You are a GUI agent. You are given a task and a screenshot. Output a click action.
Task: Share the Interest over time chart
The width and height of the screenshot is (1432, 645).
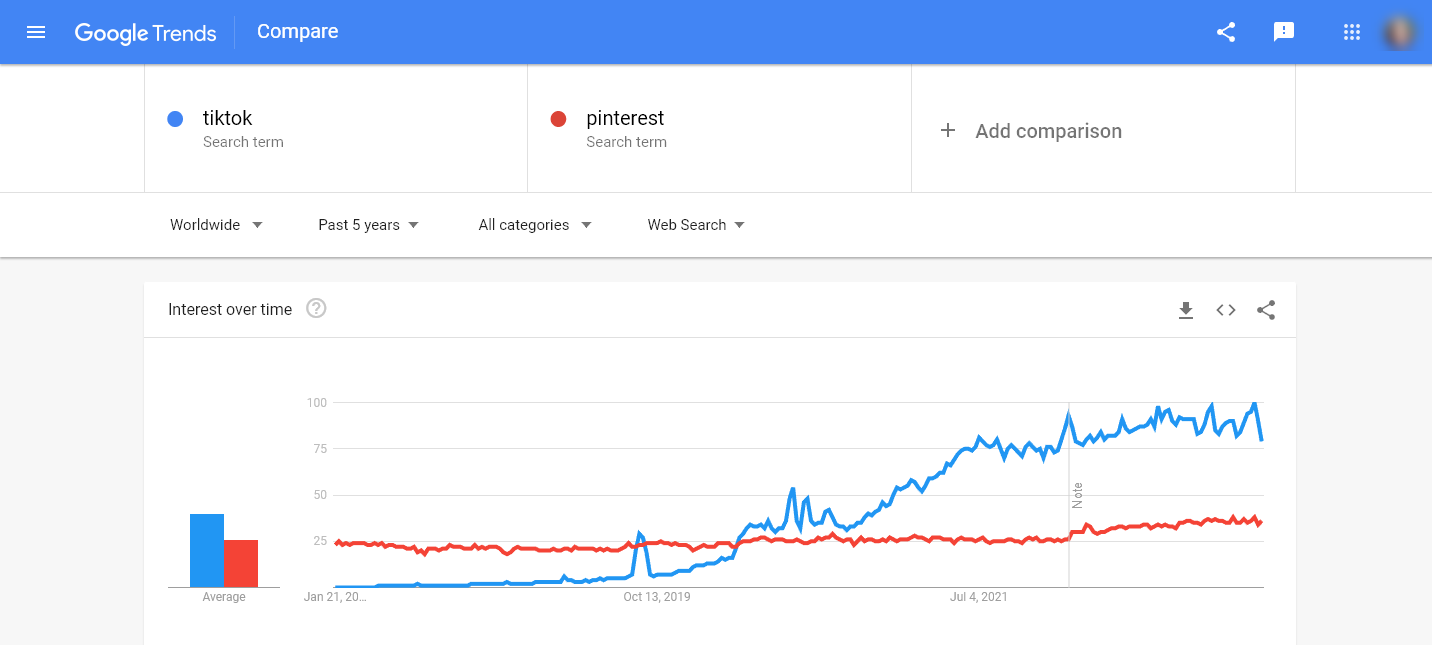tap(1266, 310)
